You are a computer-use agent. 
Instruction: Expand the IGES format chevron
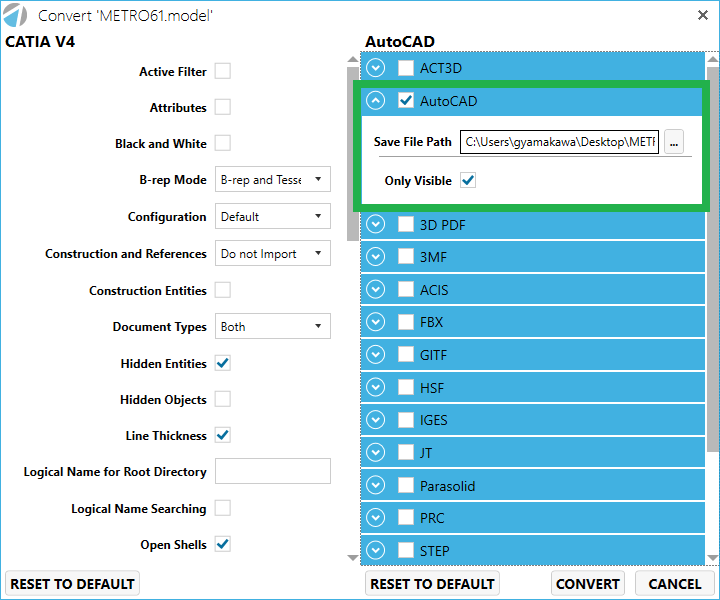(376, 420)
